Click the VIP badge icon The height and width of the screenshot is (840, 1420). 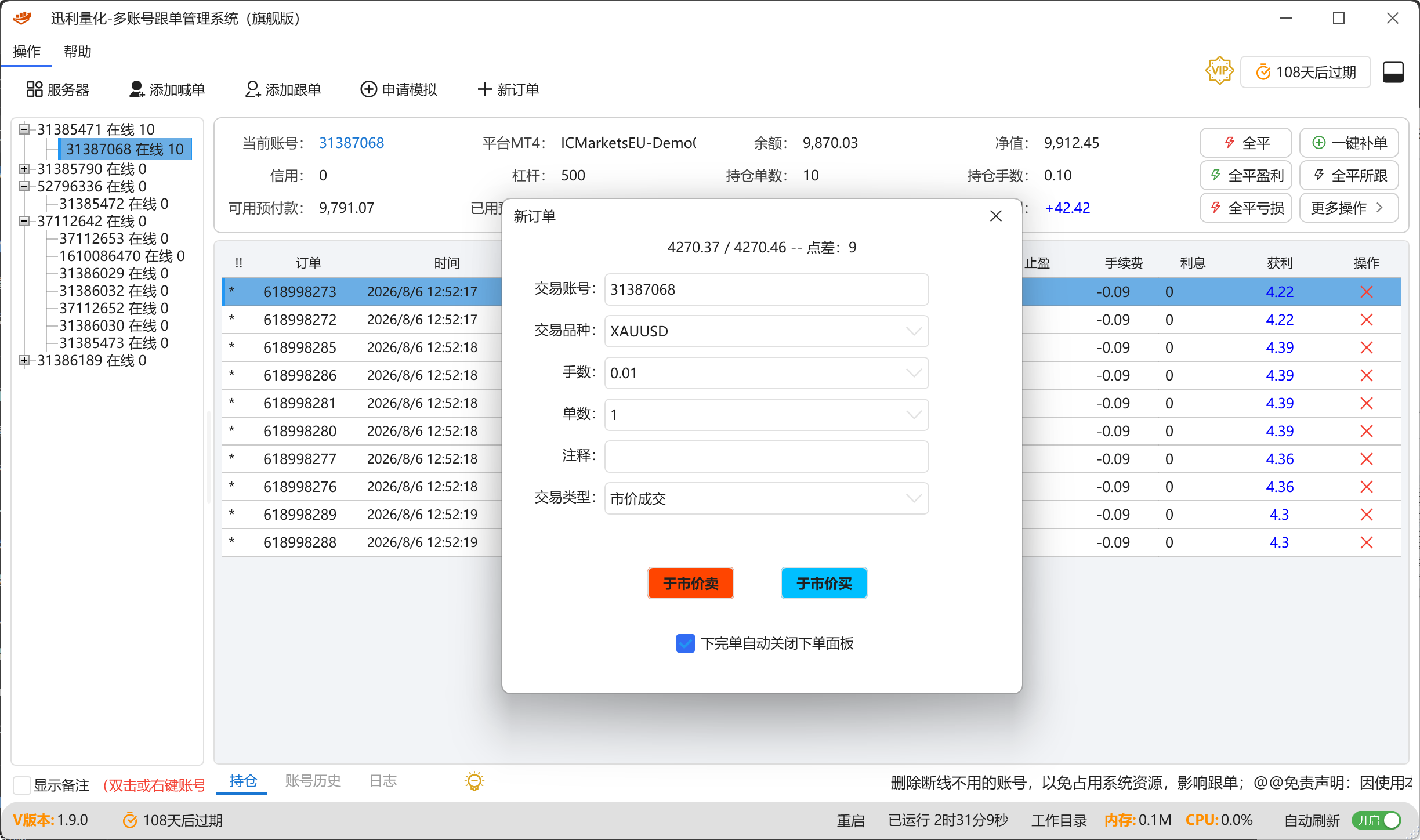1219,71
